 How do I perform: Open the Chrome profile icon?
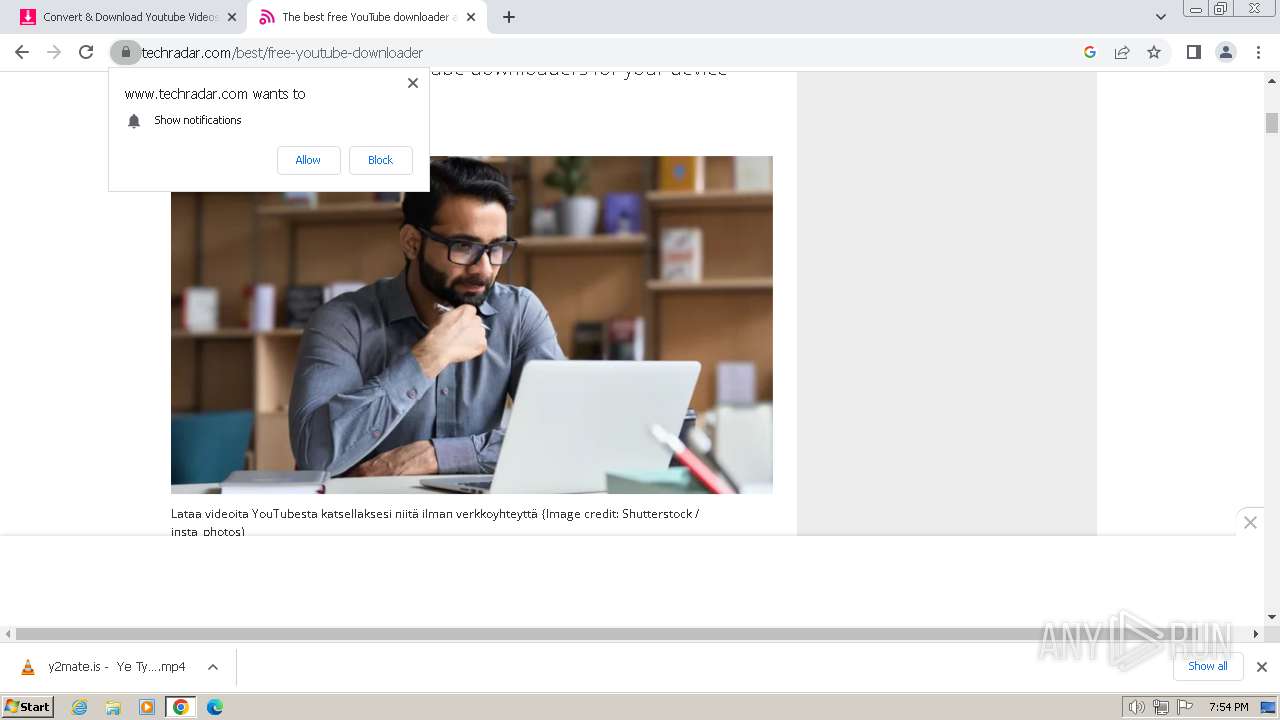coord(1226,52)
